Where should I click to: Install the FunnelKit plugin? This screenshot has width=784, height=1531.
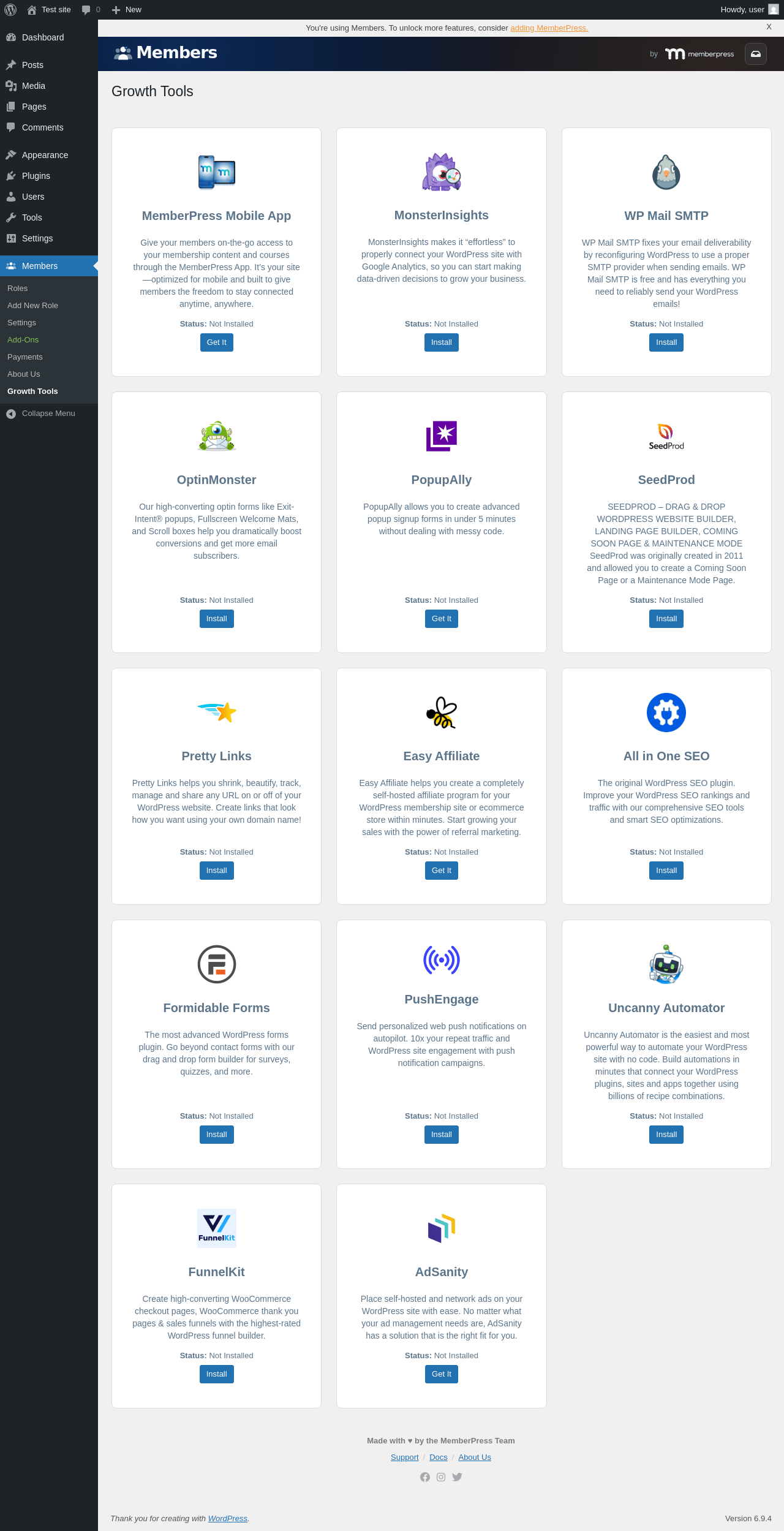coord(217,1374)
